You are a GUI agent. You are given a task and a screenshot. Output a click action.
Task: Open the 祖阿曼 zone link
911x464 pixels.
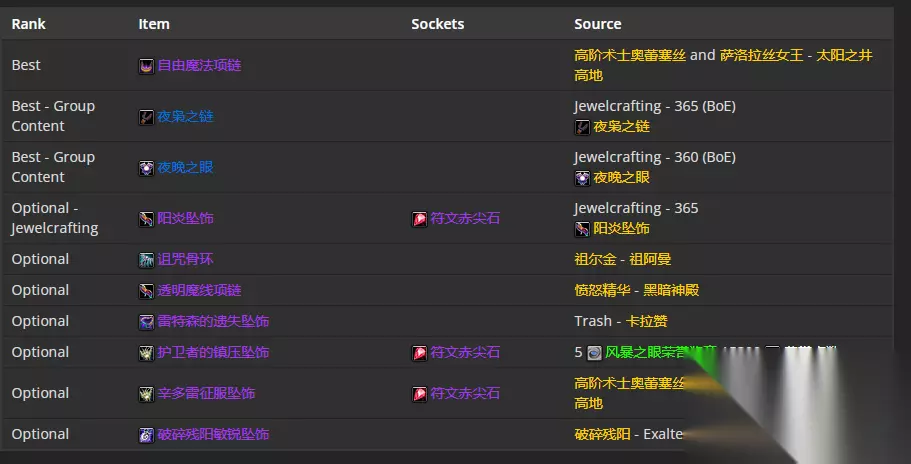[651, 259]
